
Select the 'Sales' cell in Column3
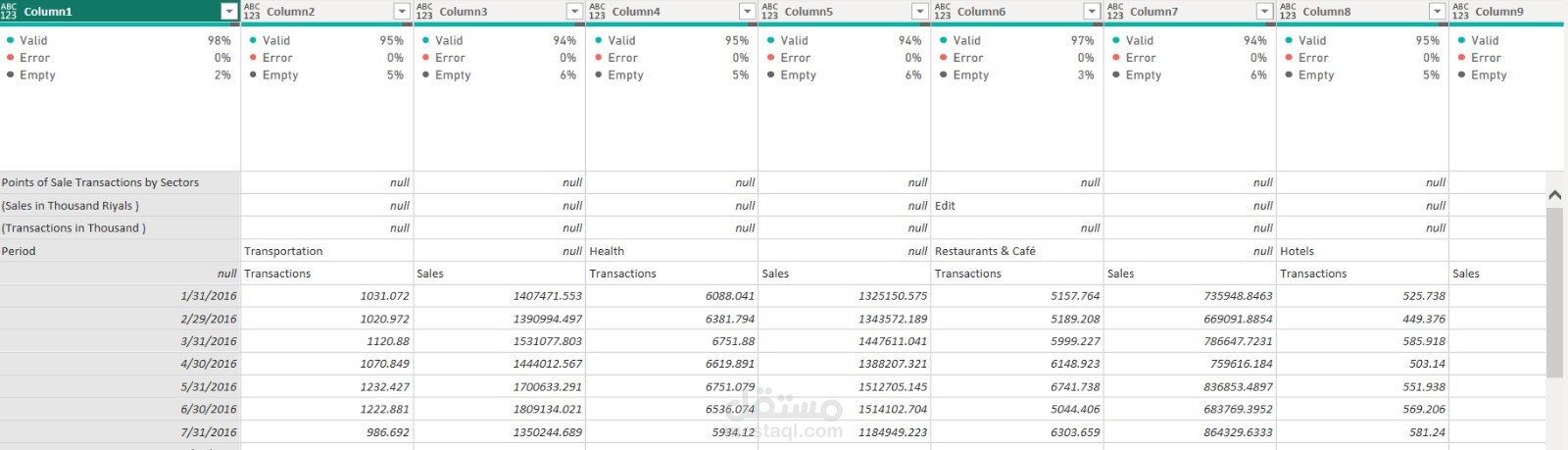click(500, 274)
